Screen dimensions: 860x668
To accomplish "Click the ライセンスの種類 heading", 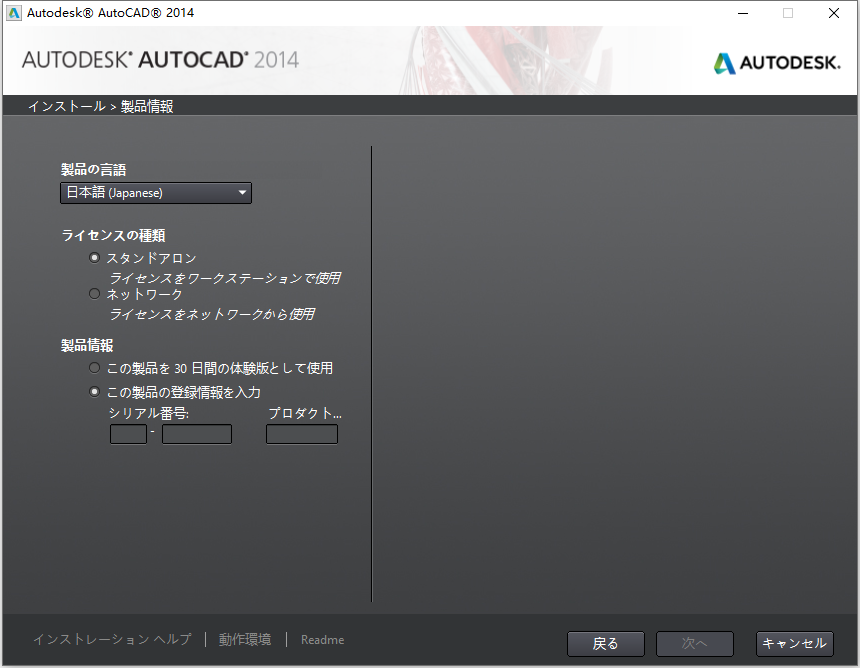I will click(114, 235).
